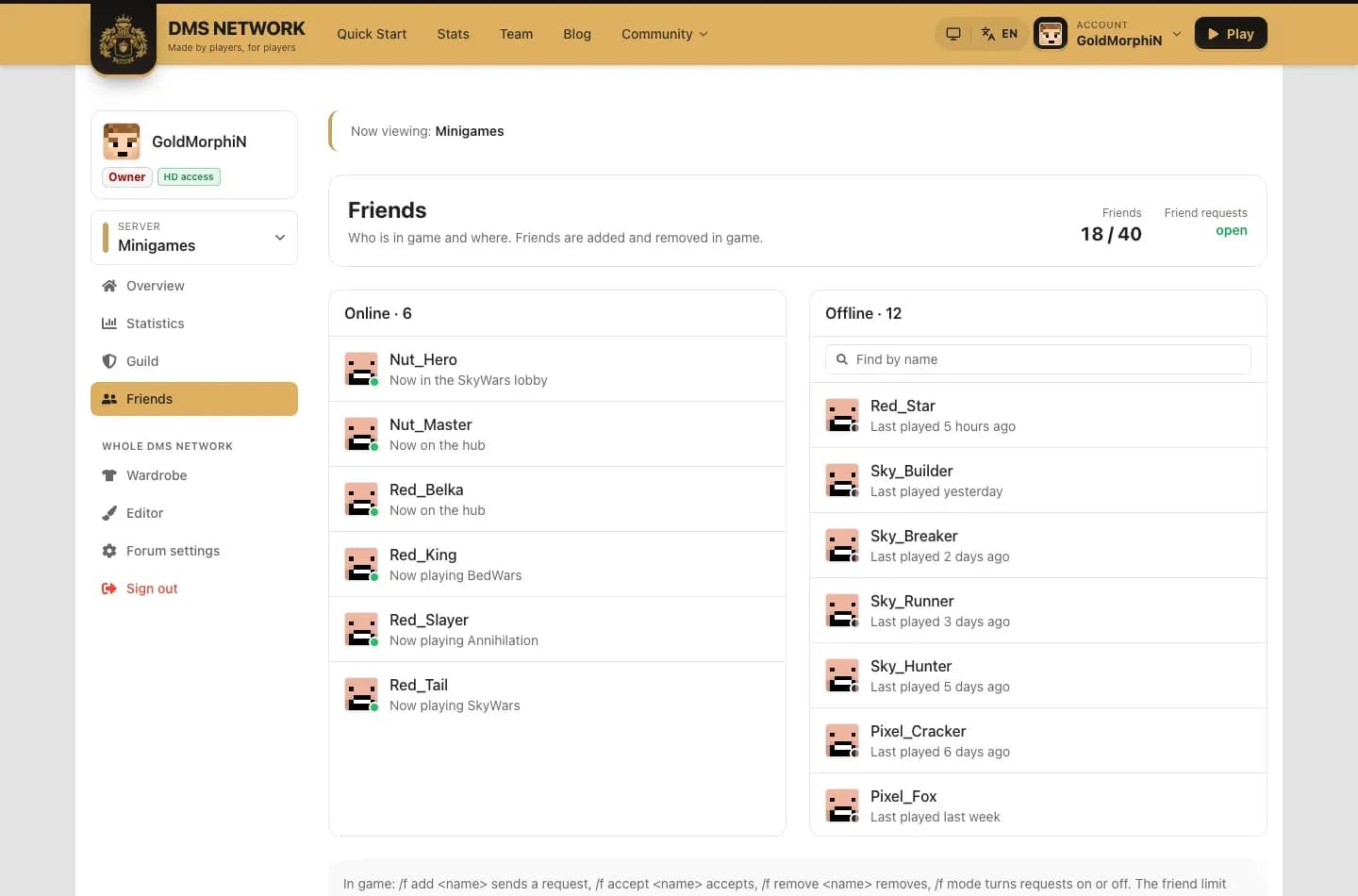Select the Pixel_Cracker offline friend

1038,740
